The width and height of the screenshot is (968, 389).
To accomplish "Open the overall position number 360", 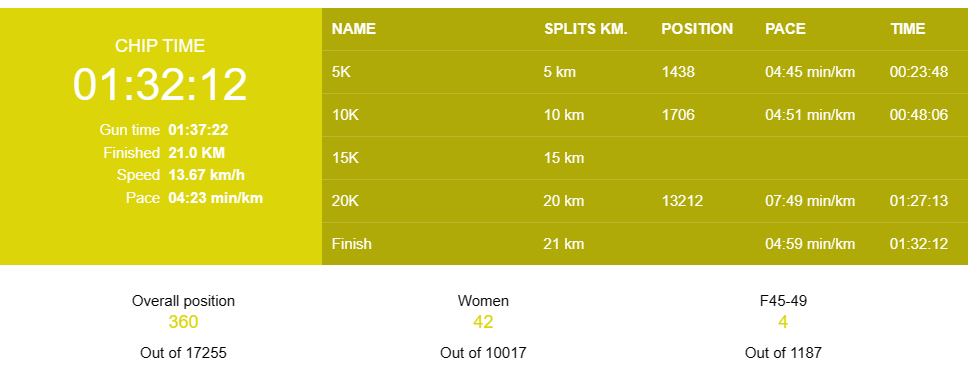I will [x=183, y=322].
